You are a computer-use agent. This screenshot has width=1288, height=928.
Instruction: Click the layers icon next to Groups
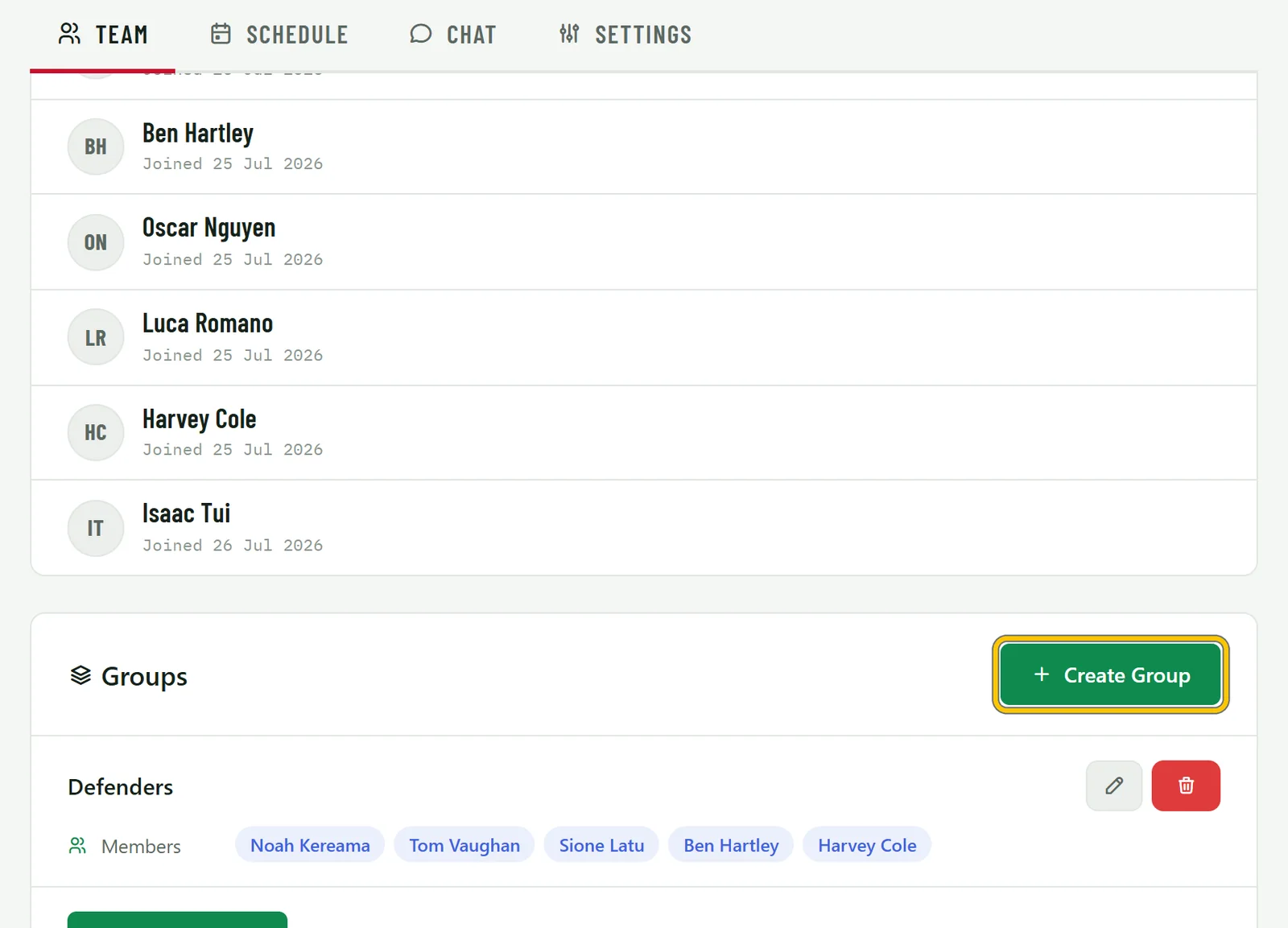tap(80, 675)
